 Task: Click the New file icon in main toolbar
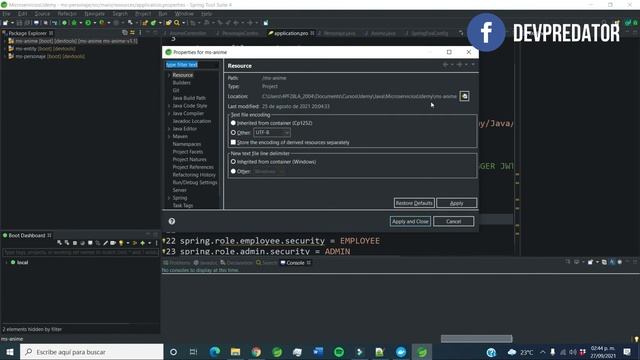6,23
